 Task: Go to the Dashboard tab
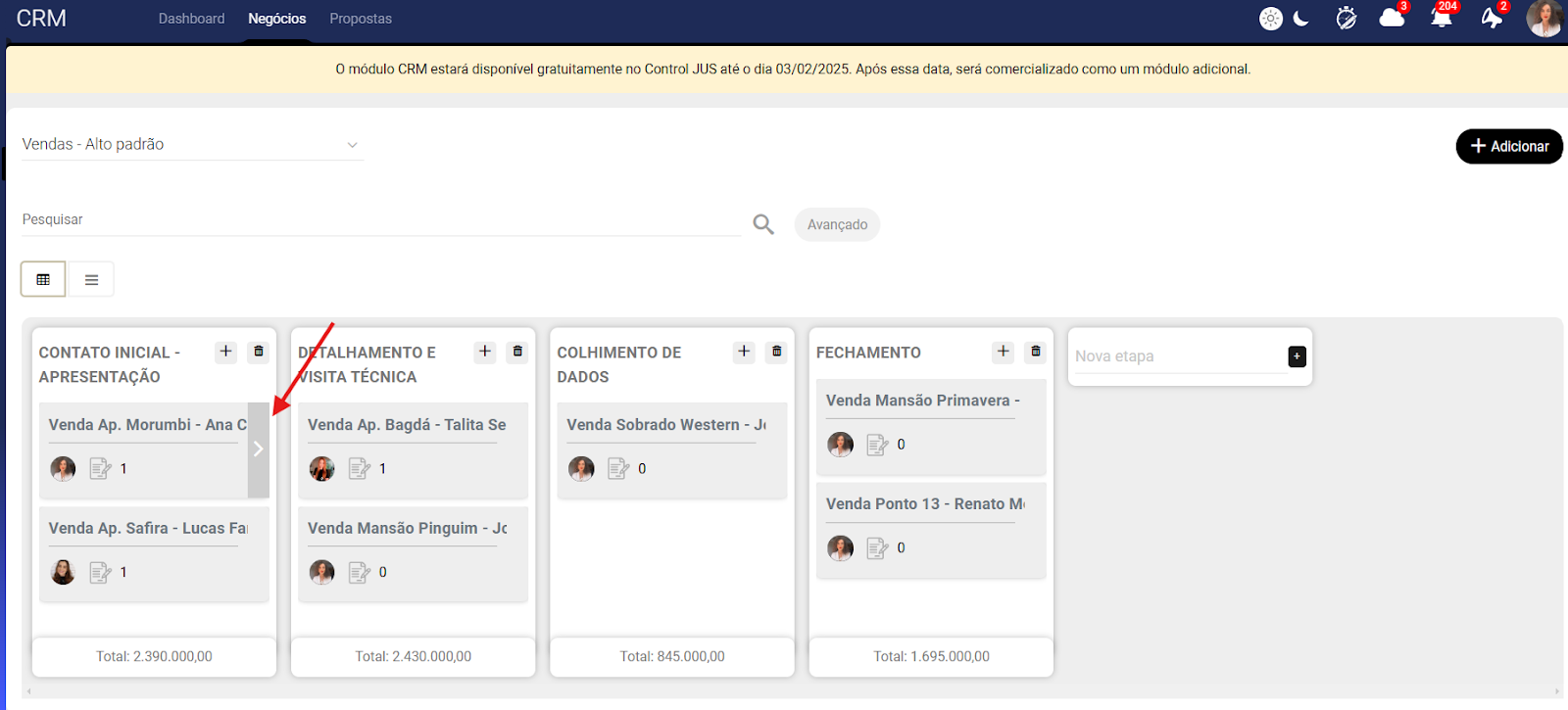(191, 19)
